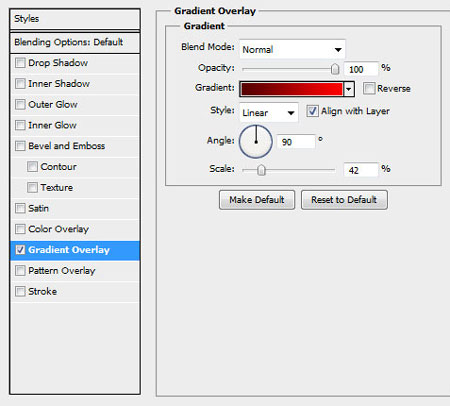Enable the Inner Shadow checkbox
Screen dimensions: 450x406
20,83
